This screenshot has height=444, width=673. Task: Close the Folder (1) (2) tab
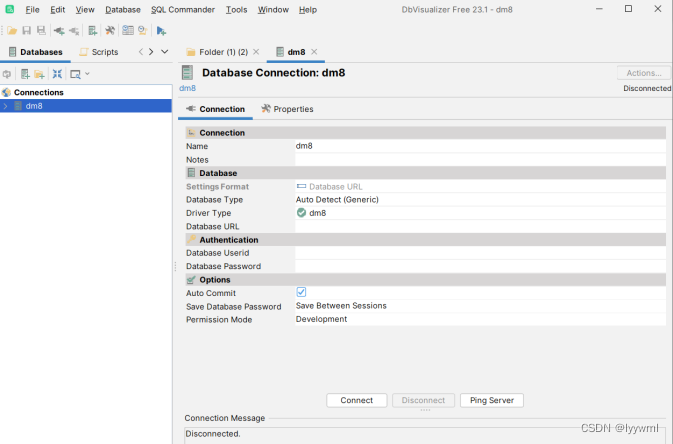pyautogui.click(x=256, y=52)
